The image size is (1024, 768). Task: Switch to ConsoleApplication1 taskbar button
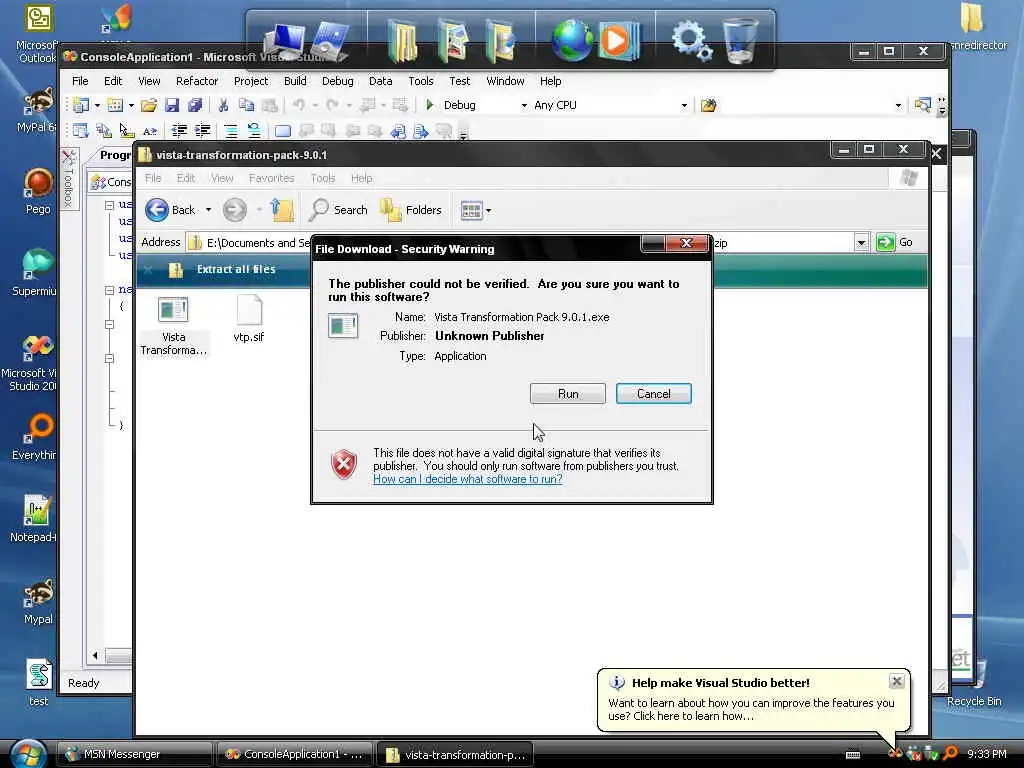pyautogui.click(x=295, y=754)
